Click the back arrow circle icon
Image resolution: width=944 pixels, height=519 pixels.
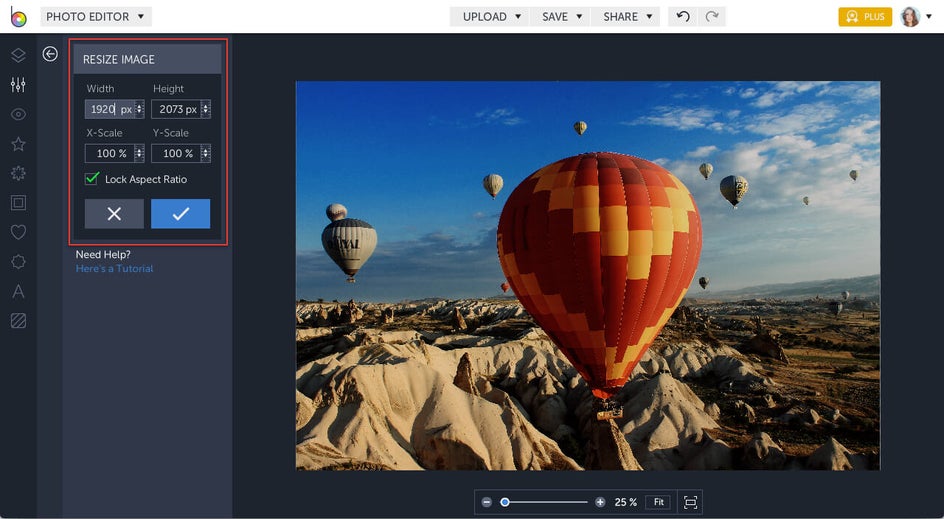(50, 54)
